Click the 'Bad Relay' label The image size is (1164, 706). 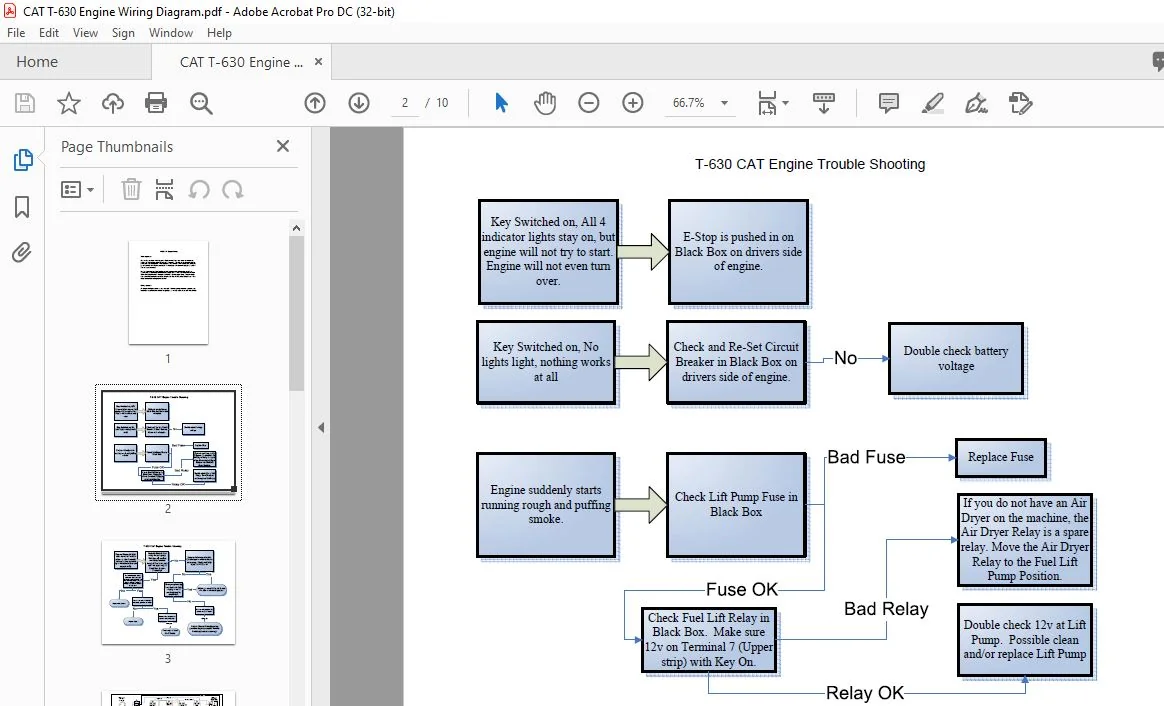886,609
